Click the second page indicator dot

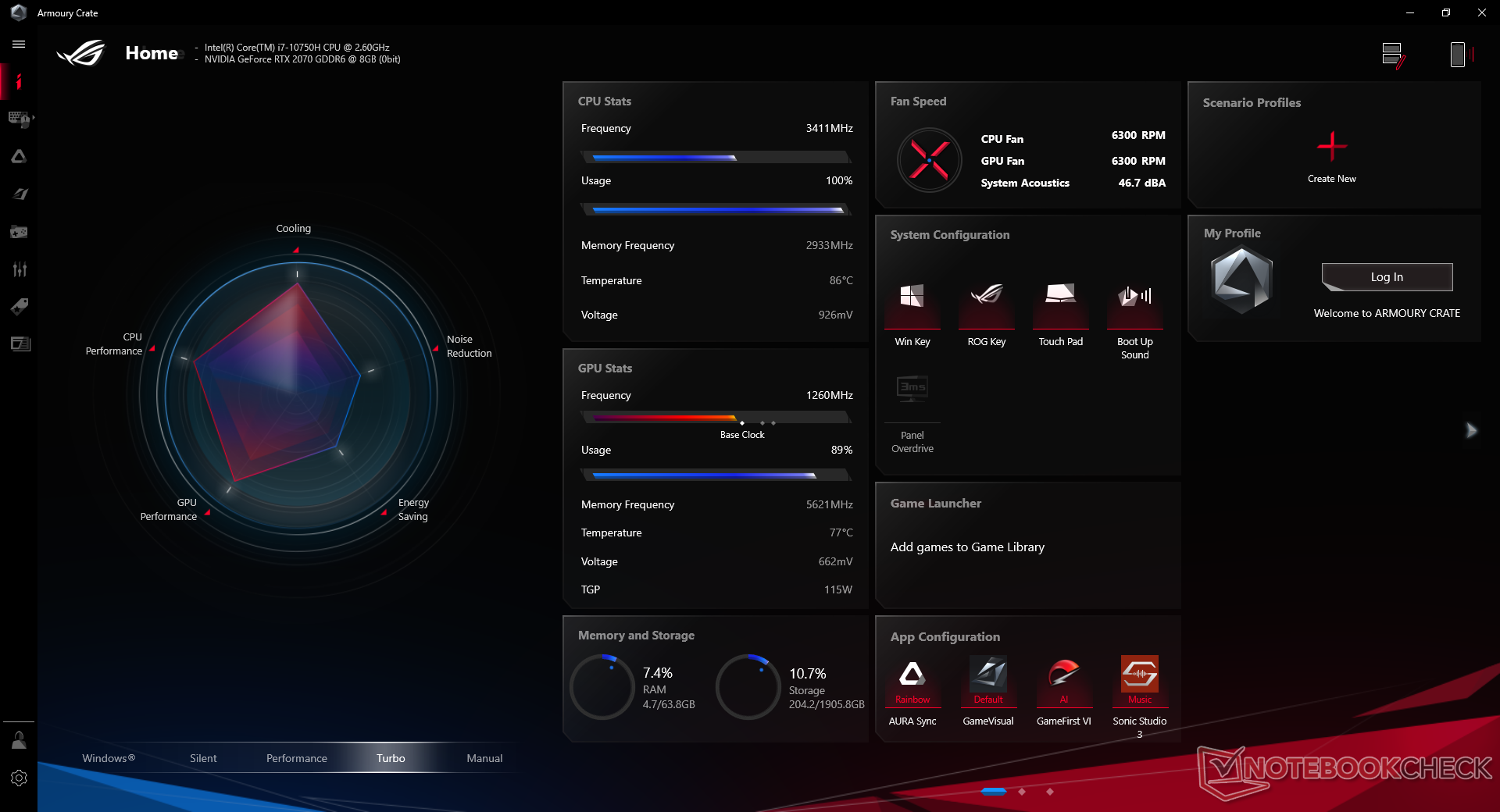1022,792
